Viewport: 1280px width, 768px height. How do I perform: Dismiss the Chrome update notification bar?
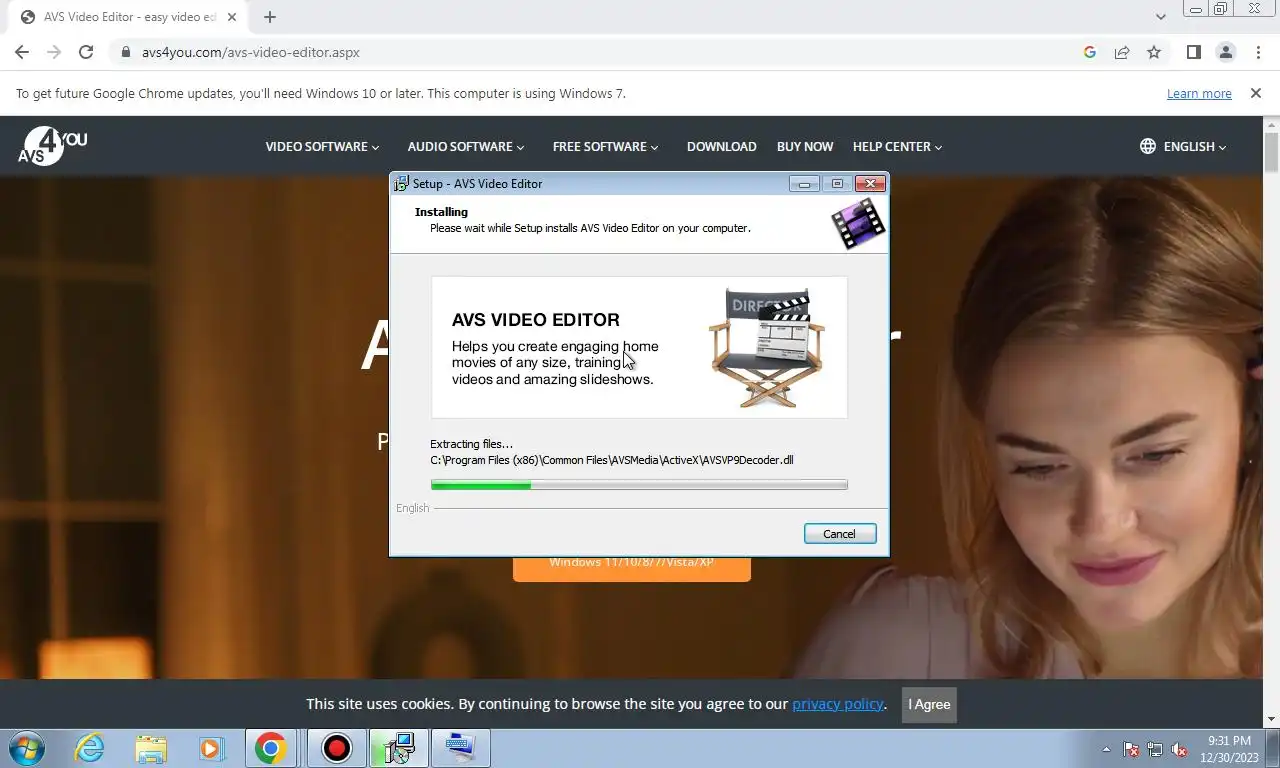(x=1256, y=93)
